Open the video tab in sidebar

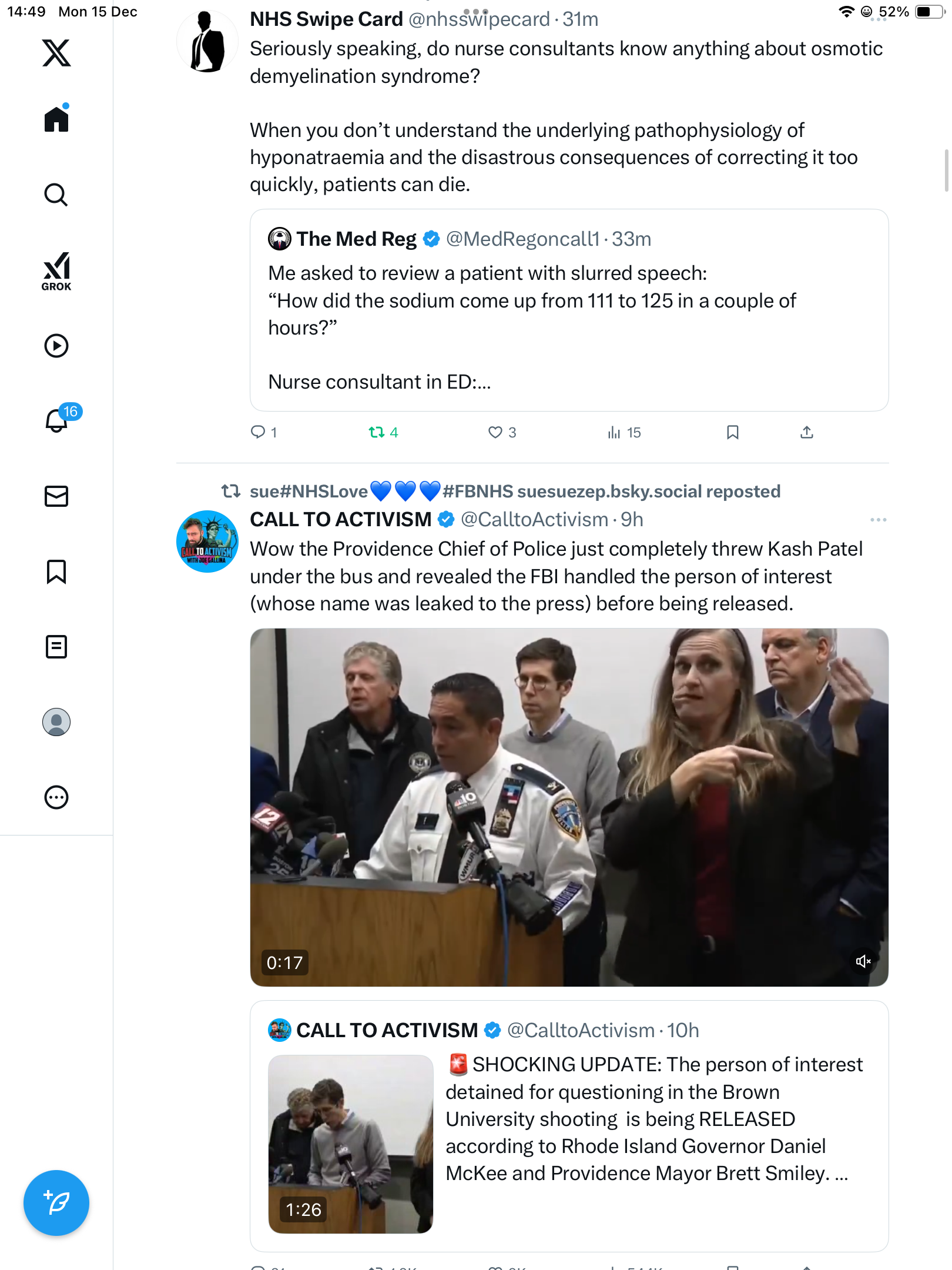(56, 346)
